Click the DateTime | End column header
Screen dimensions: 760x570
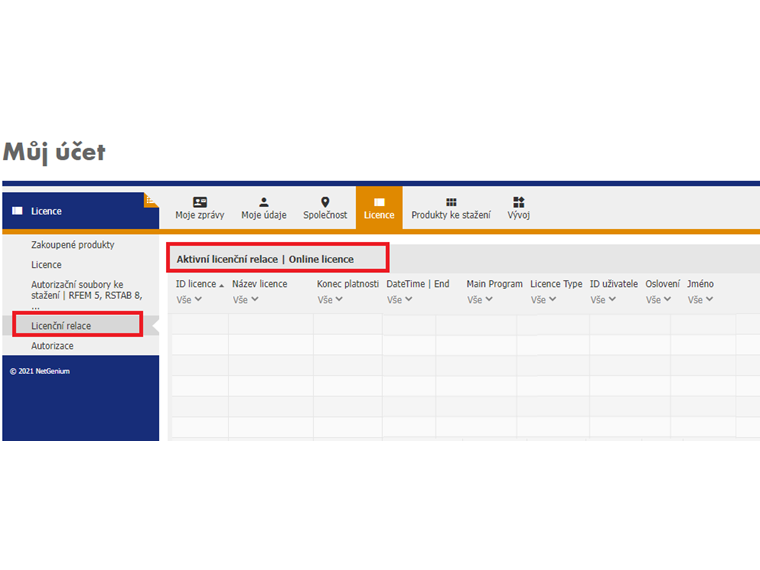(418, 284)
